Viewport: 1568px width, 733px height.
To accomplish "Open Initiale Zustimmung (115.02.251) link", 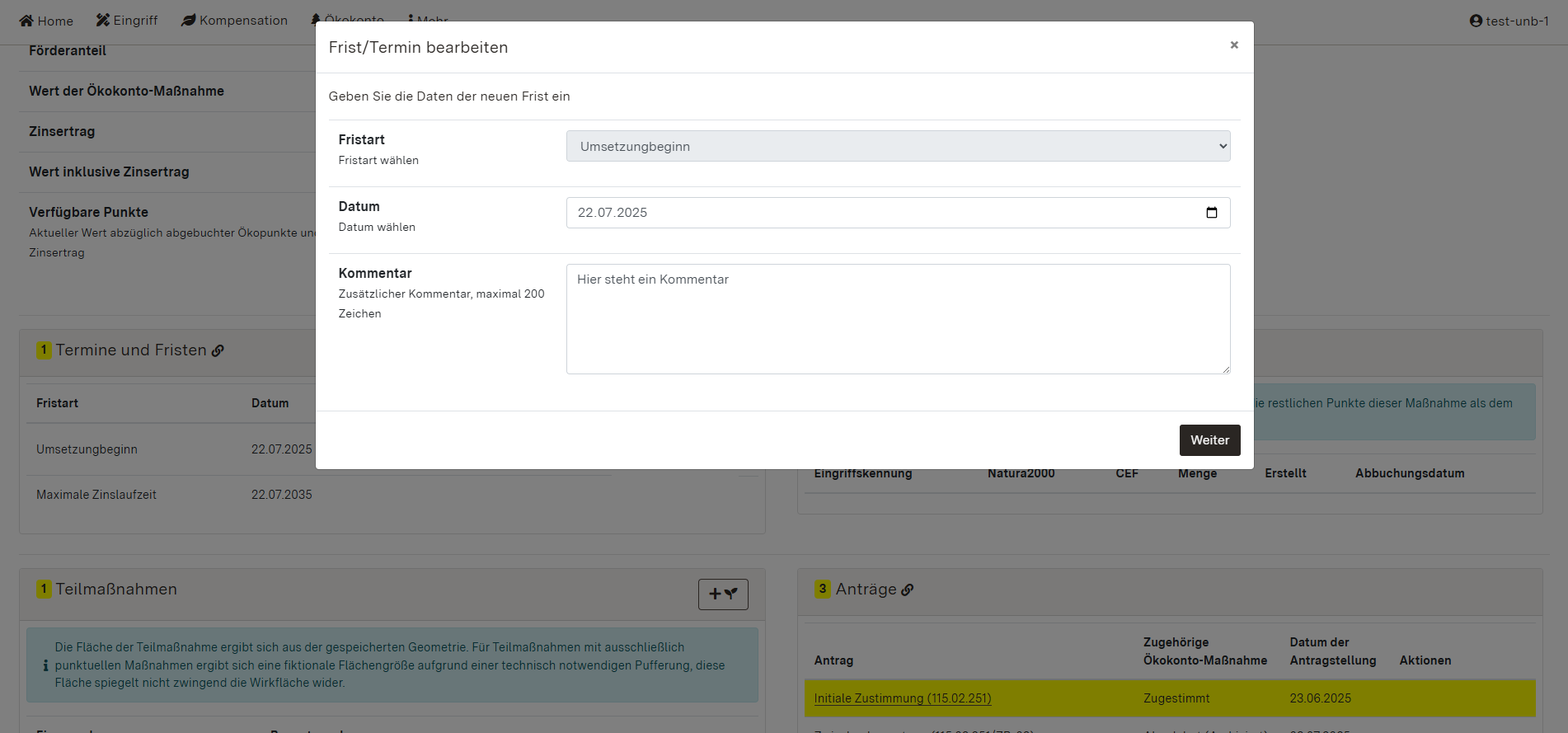I will (x=902, y=698).
